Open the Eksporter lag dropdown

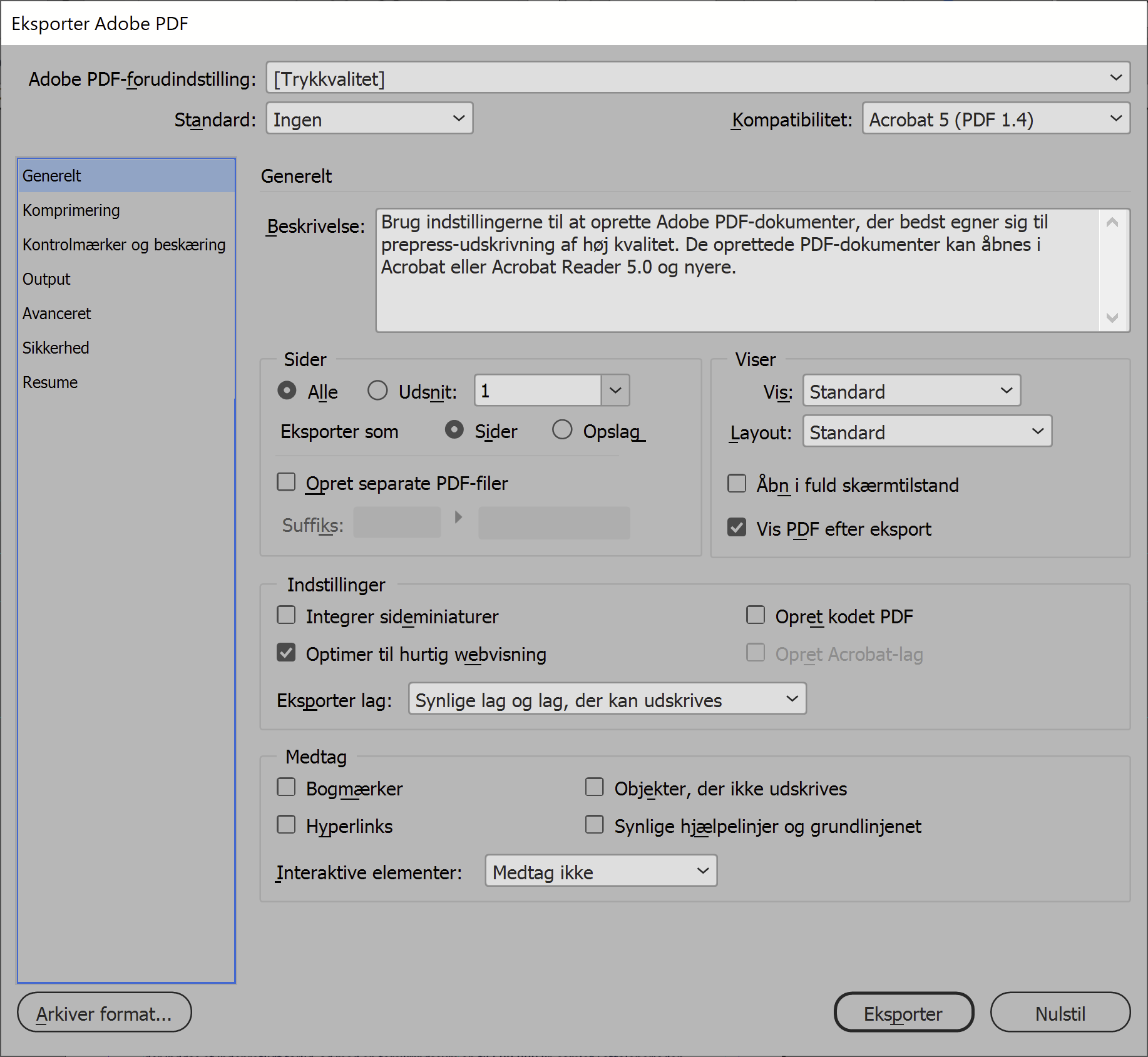pos(607,699)
